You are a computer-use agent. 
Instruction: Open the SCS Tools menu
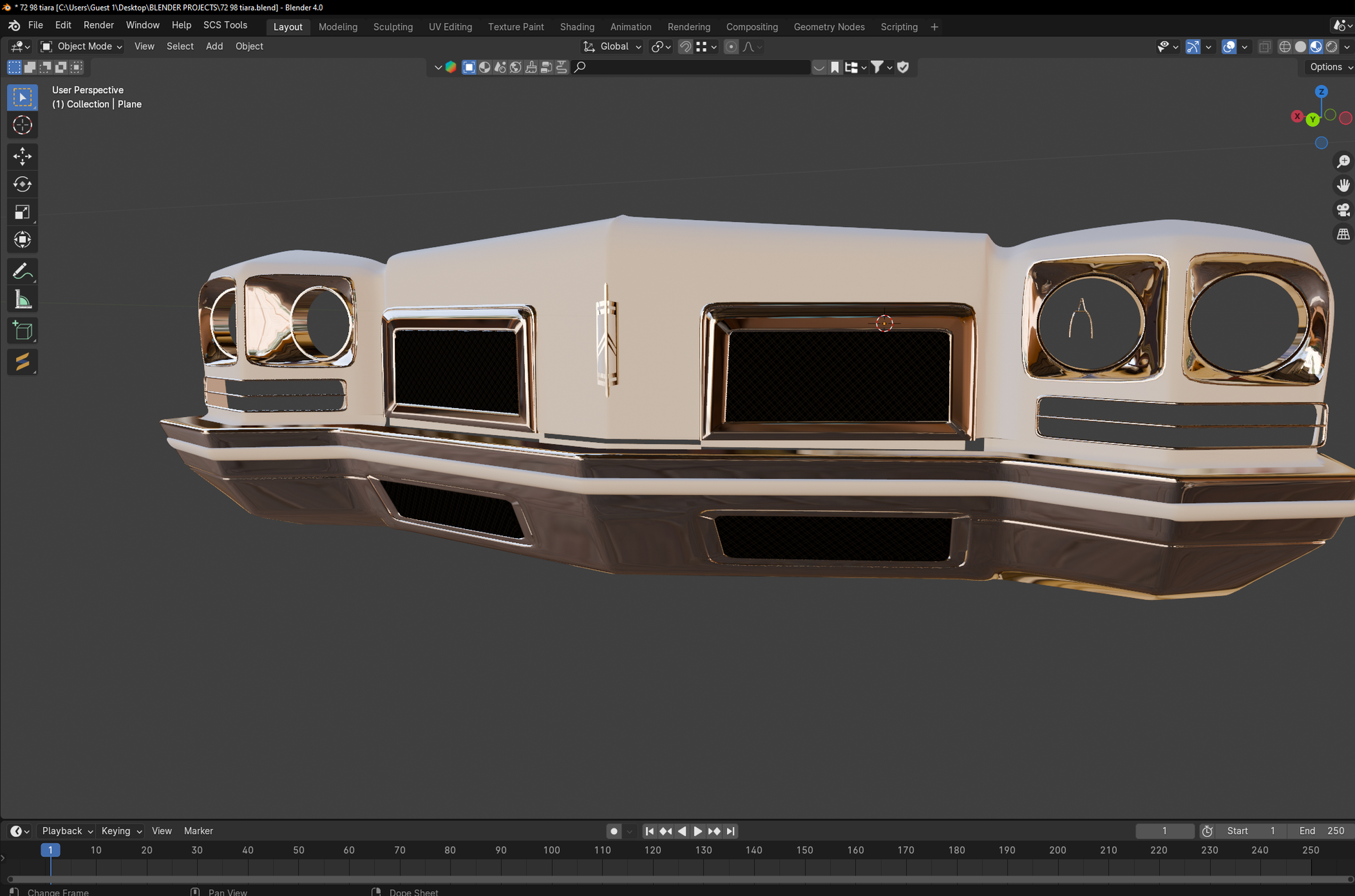point(225,25)
